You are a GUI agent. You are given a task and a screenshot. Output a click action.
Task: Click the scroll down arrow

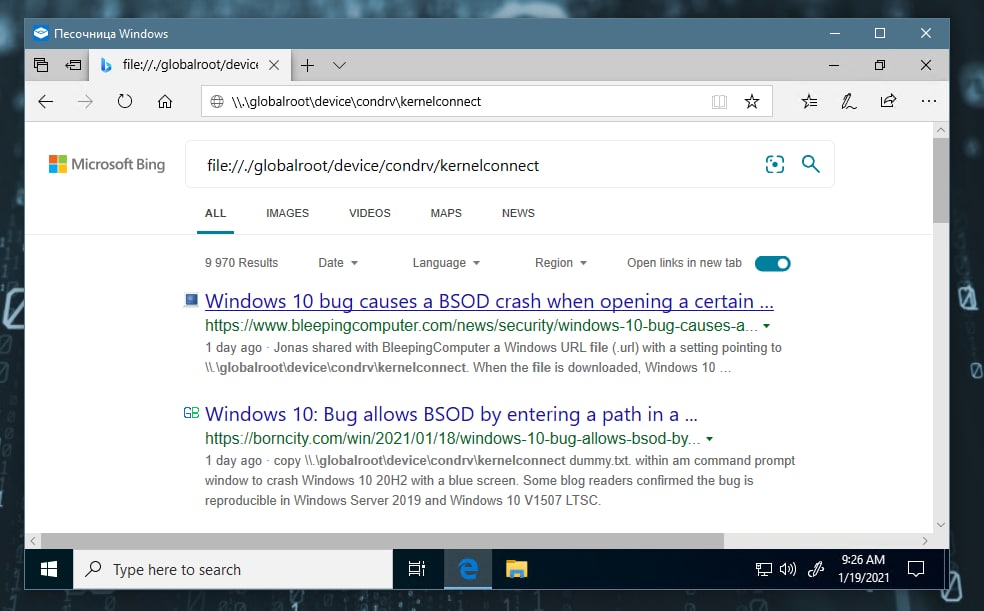point(940,524)
